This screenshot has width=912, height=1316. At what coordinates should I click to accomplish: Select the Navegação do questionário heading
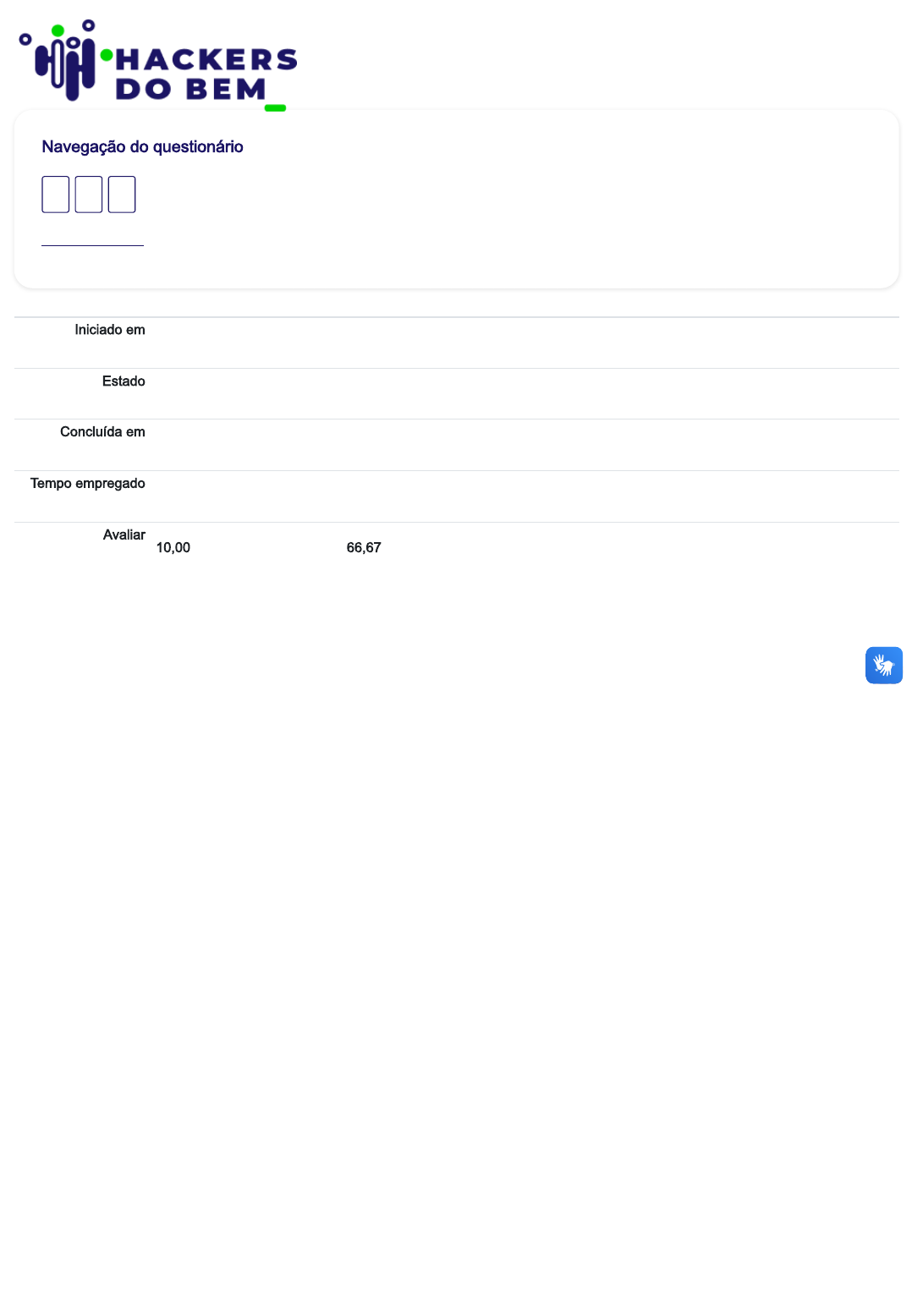pyautogui.click(x=142, y=146)
